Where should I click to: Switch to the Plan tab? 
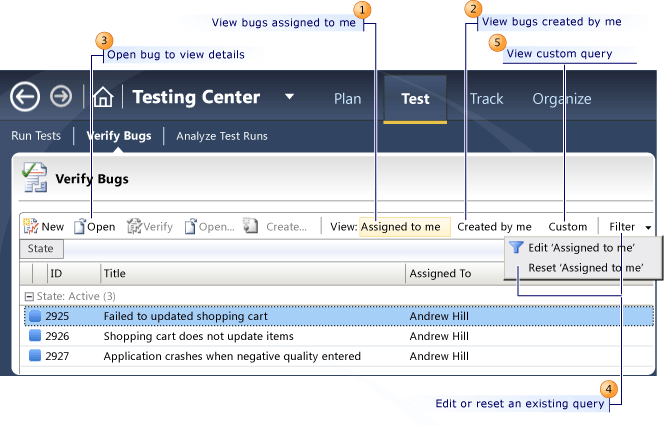pyautogui.click(x=347, y=99)
